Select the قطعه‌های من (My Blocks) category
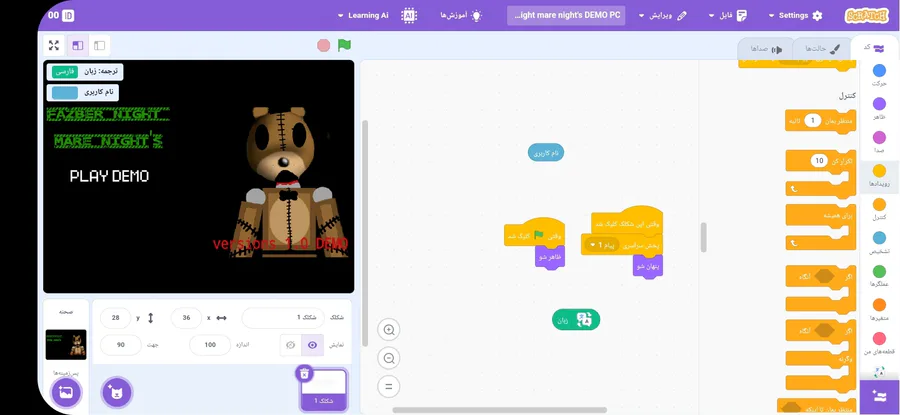The width and height of the screenshot is (900, 415). (879, 343)
